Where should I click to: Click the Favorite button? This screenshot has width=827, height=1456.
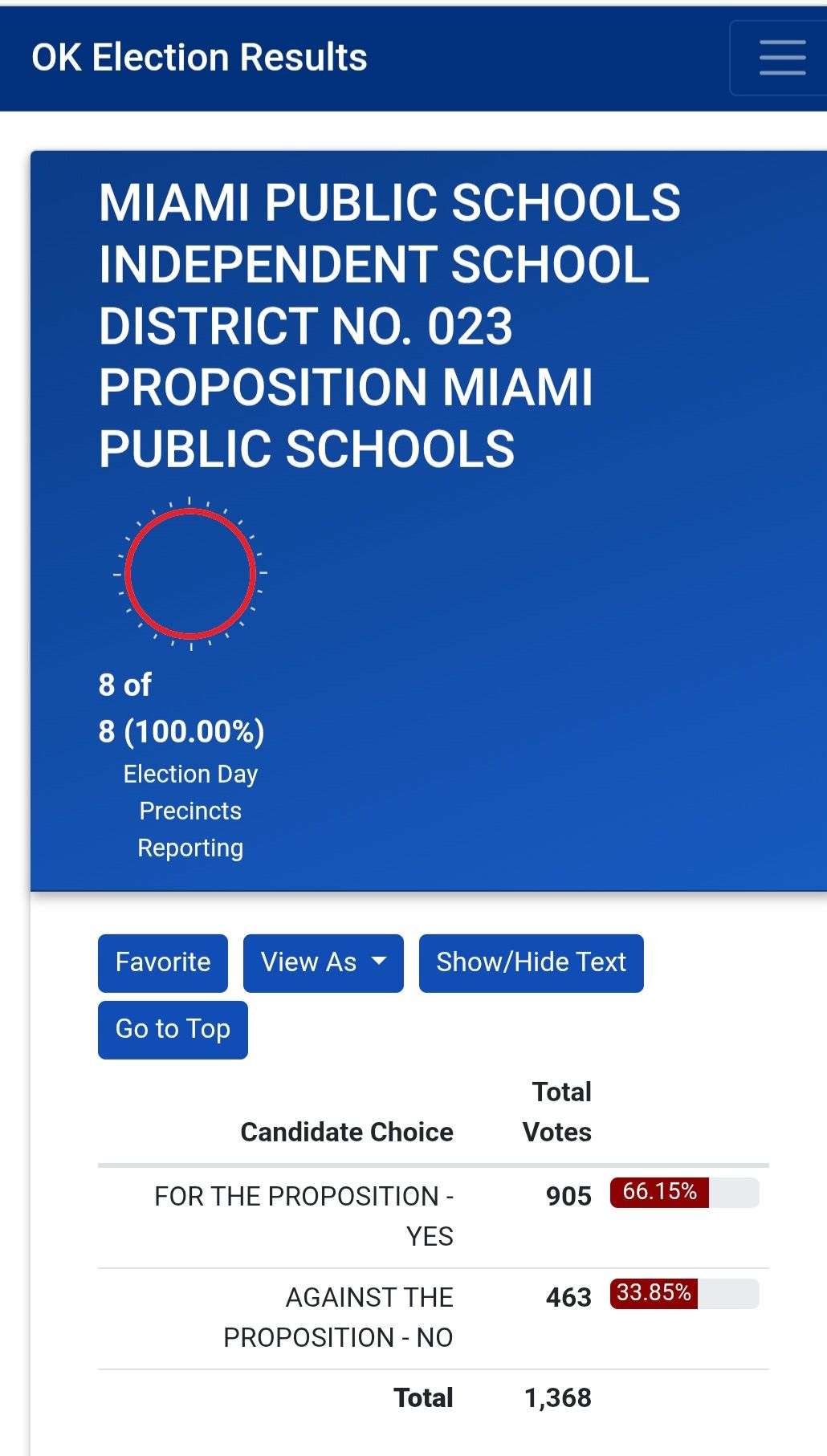tap(163, 962)
